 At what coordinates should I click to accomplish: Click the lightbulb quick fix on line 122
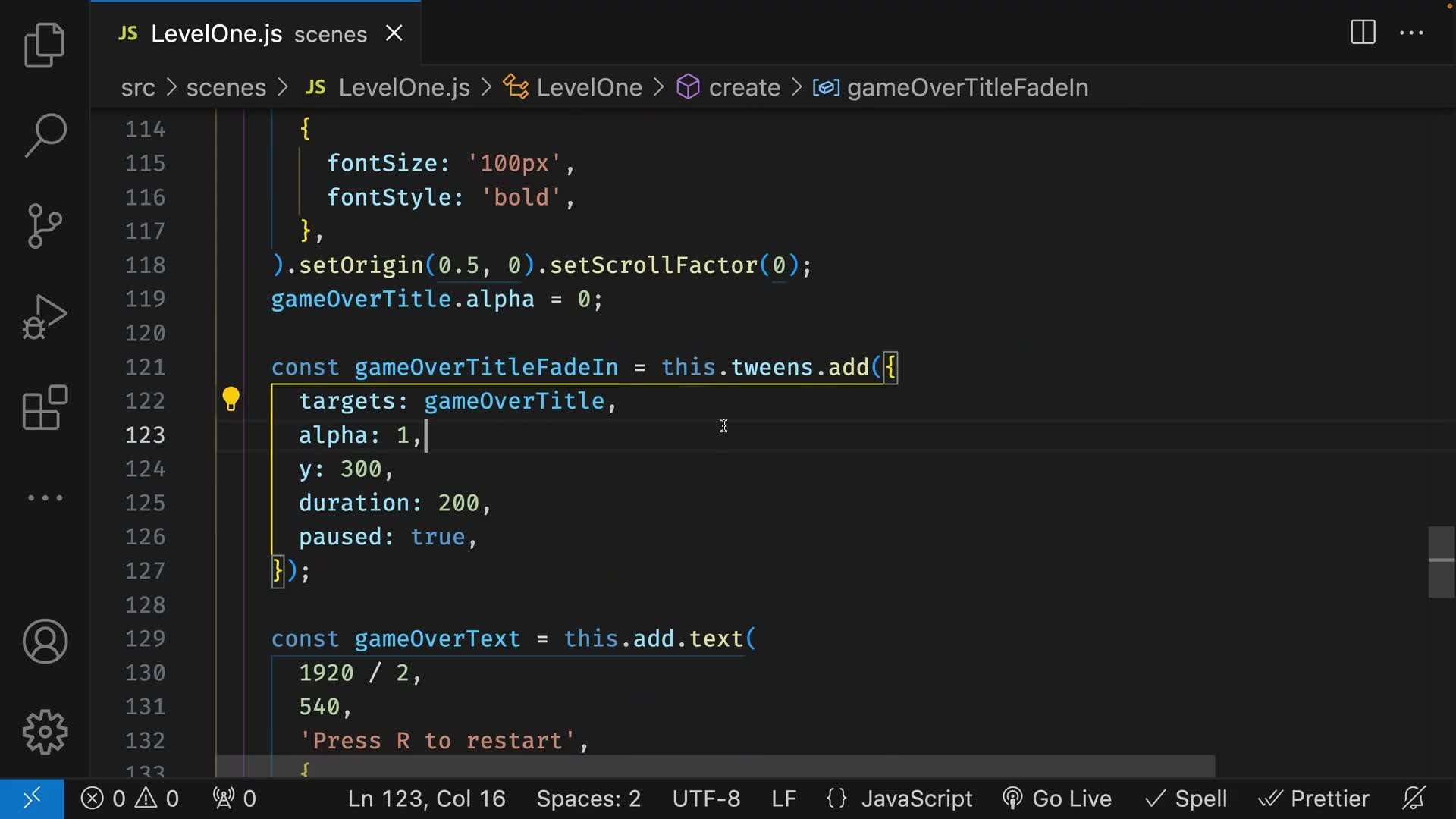point(231,399)
